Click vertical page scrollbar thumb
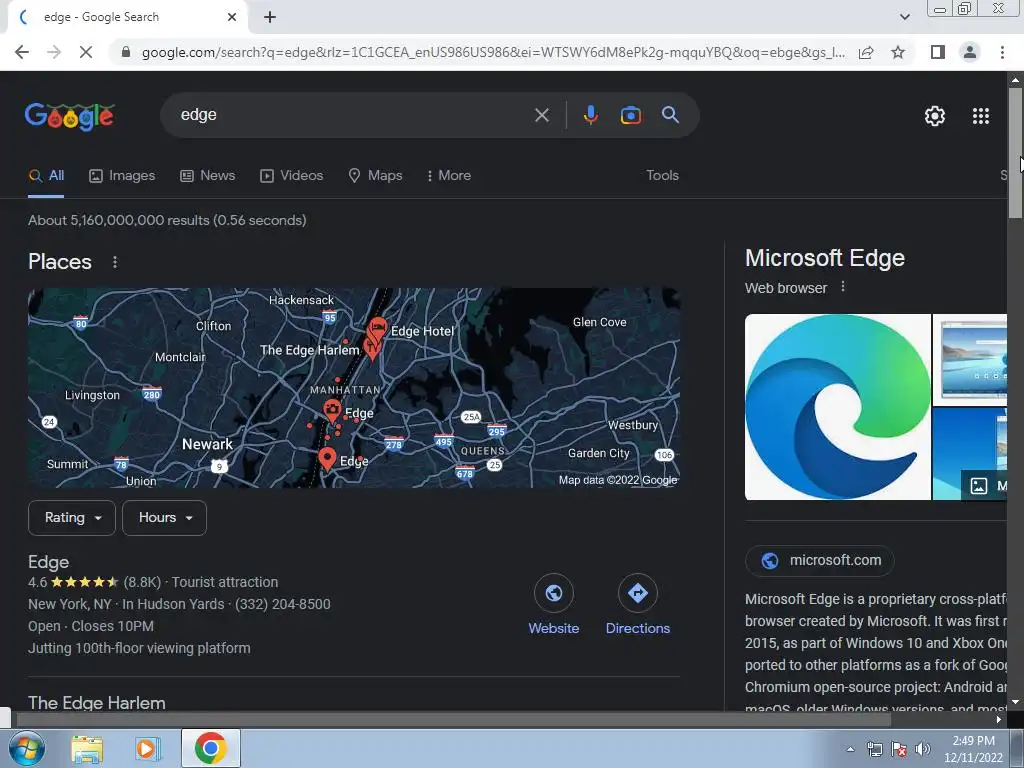1024x768 pixels. (1015, 153)
